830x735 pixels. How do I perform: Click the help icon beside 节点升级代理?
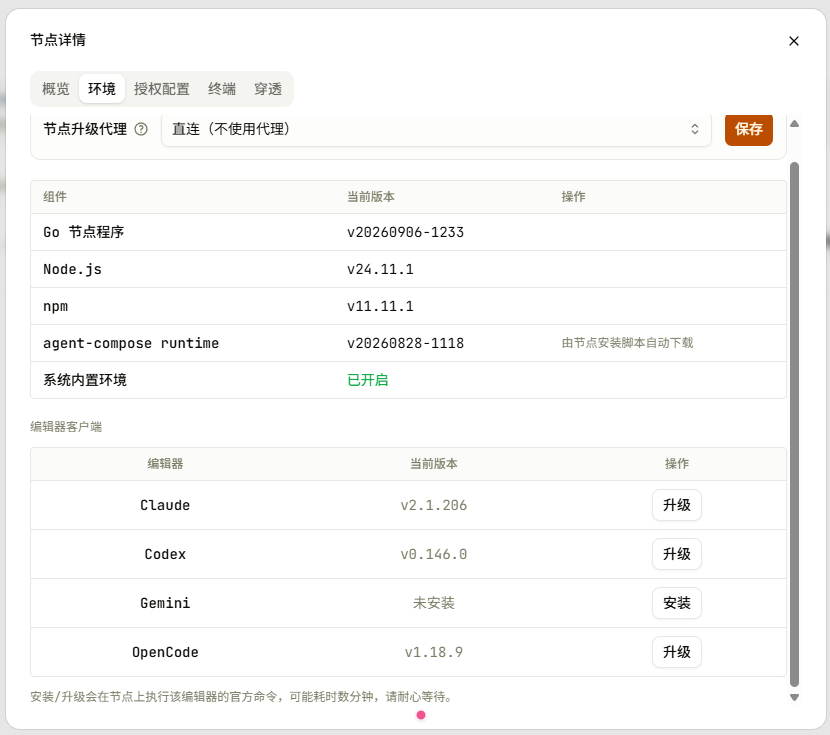pos(141,129)
